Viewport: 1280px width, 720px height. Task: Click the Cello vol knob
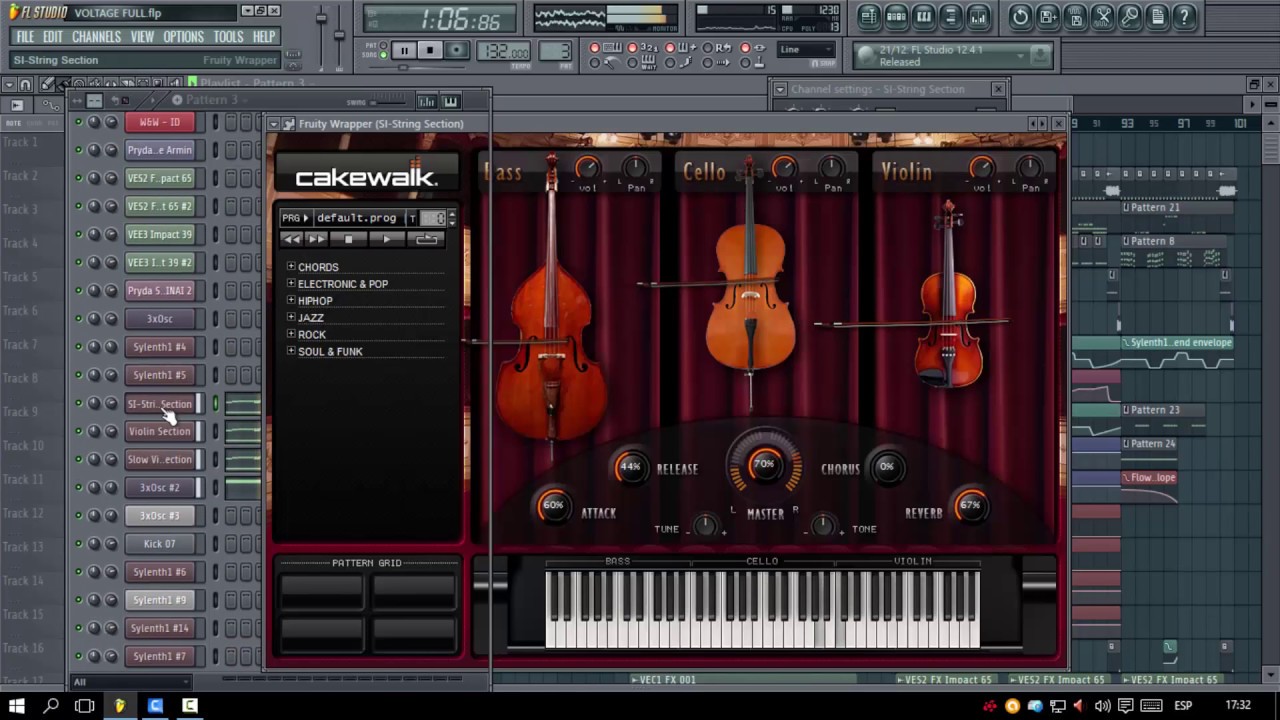click(785, 168)
